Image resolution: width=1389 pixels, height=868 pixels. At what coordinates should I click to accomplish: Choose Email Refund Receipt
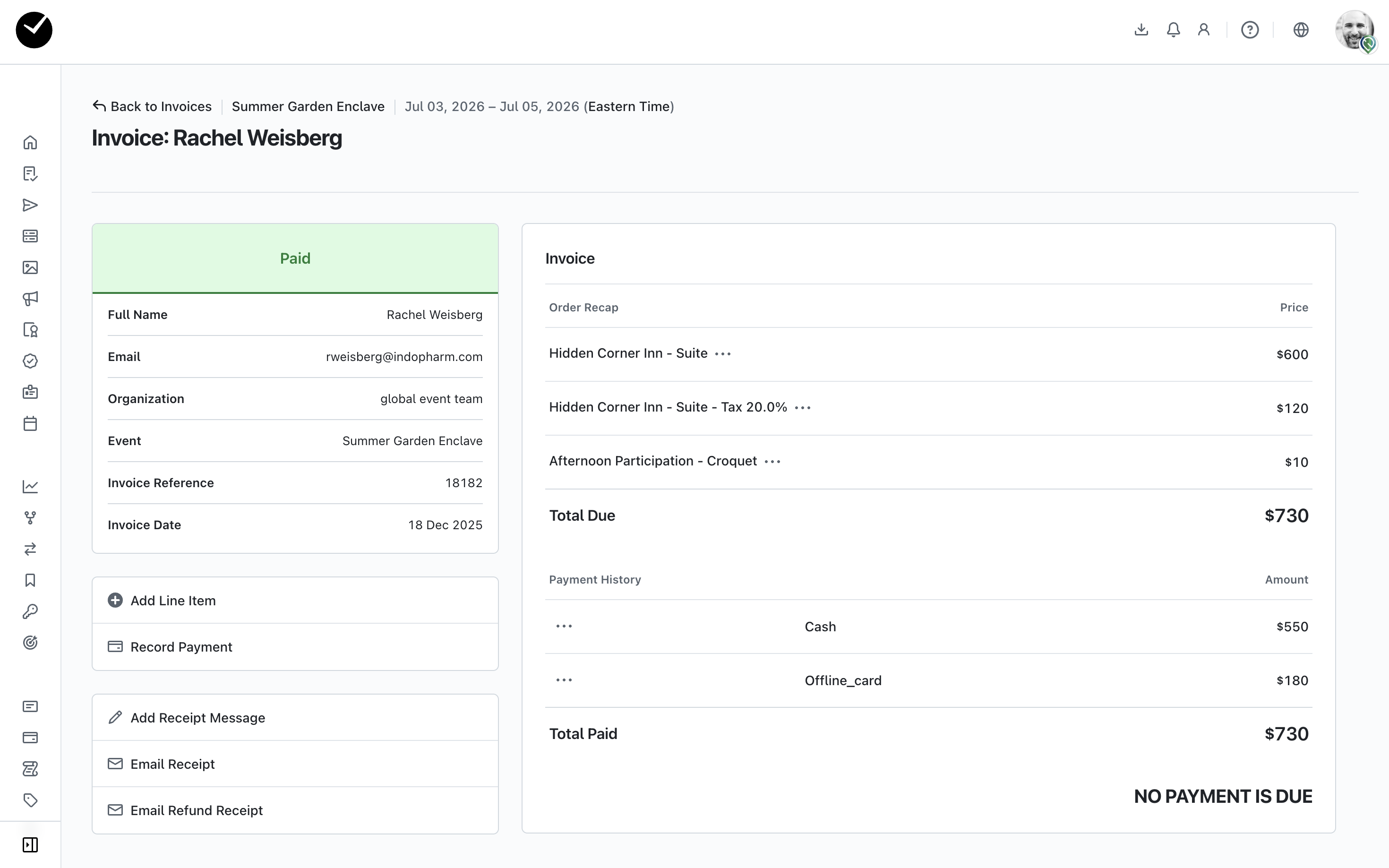click(x=196, y=810)
